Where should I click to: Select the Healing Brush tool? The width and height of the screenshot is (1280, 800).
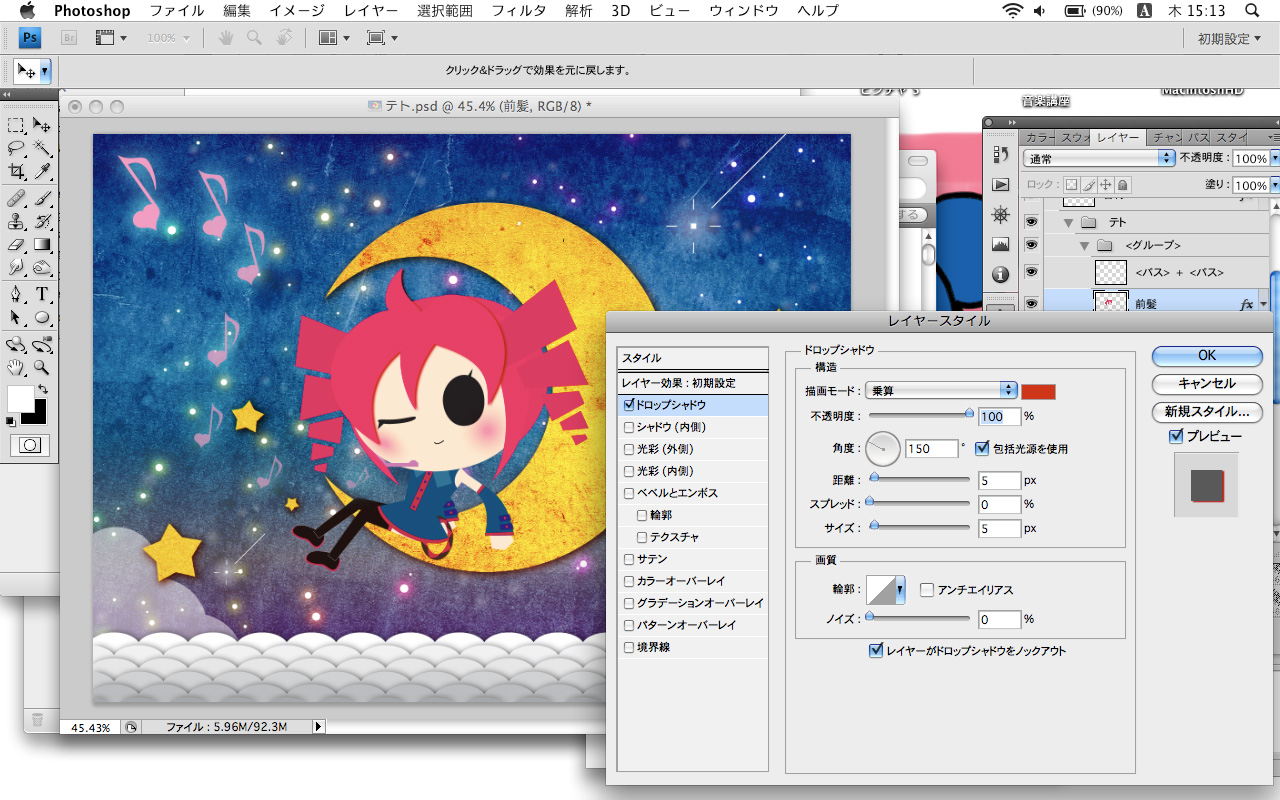click(x=16, y=197)
